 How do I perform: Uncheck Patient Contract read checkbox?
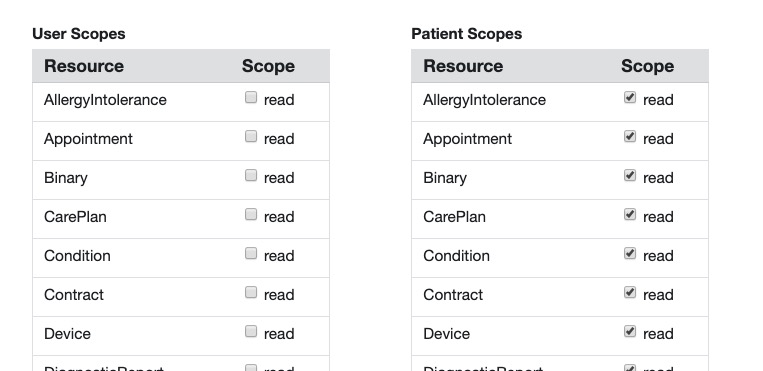click(x=630, y=292)
